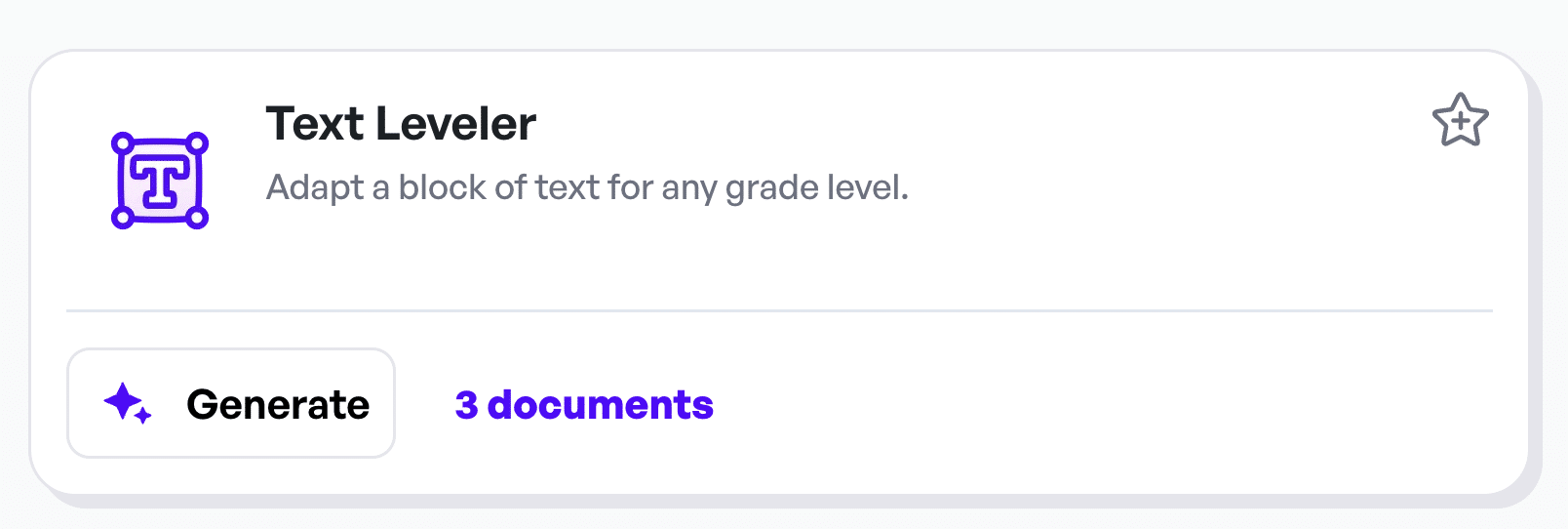Click the star outline icon with plus
The width and height of the screenshot is (1568, 529).
(x=1460, y=121)
